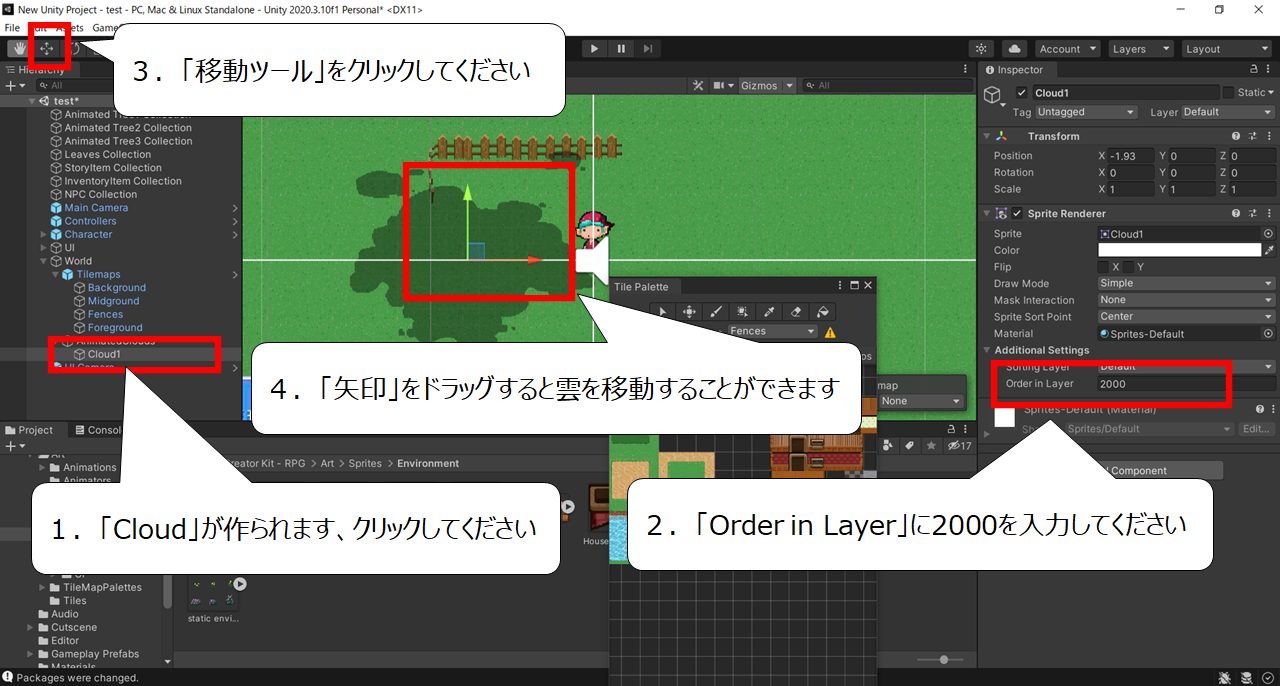Open the Audio folder in Project
The image size is (1280, 686).
tap(64, 614)
